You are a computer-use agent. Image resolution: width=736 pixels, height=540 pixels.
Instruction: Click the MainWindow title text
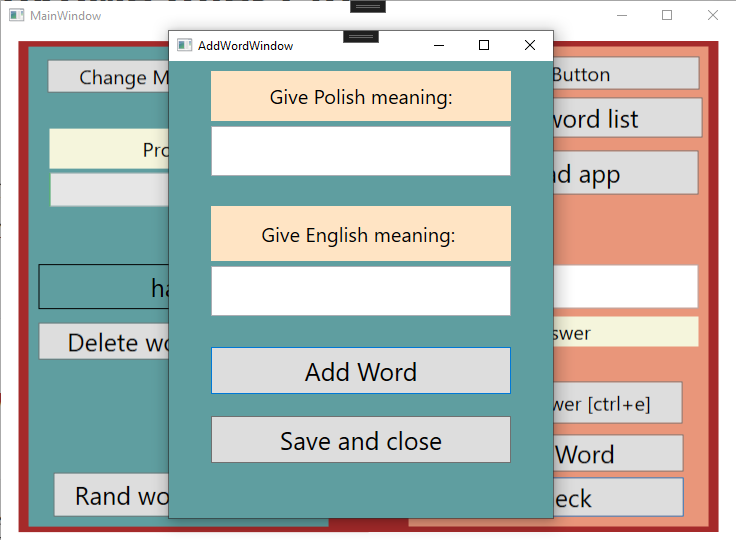65,16
